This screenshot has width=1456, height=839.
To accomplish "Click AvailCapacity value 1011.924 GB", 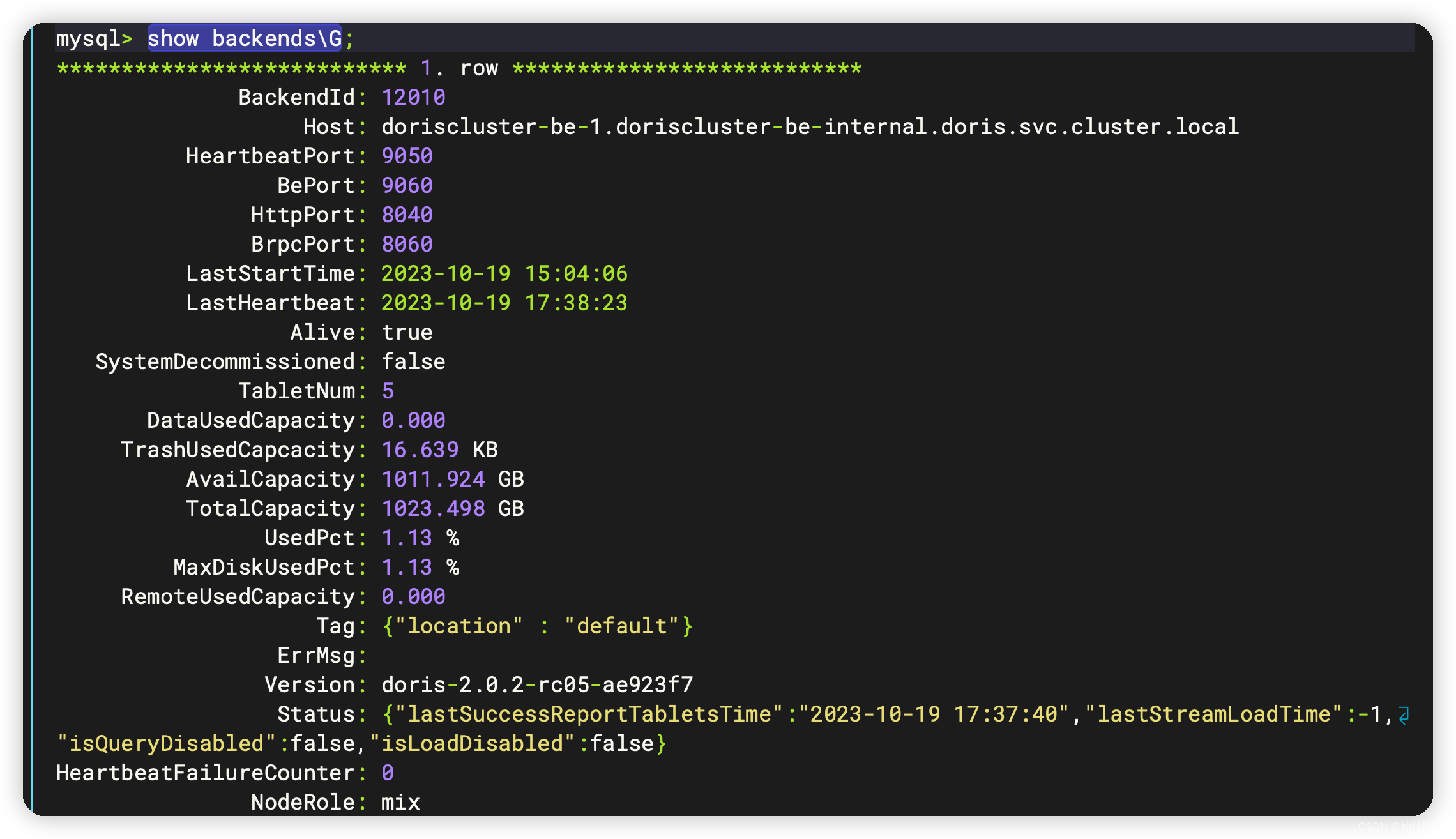I will click(453, 480).
